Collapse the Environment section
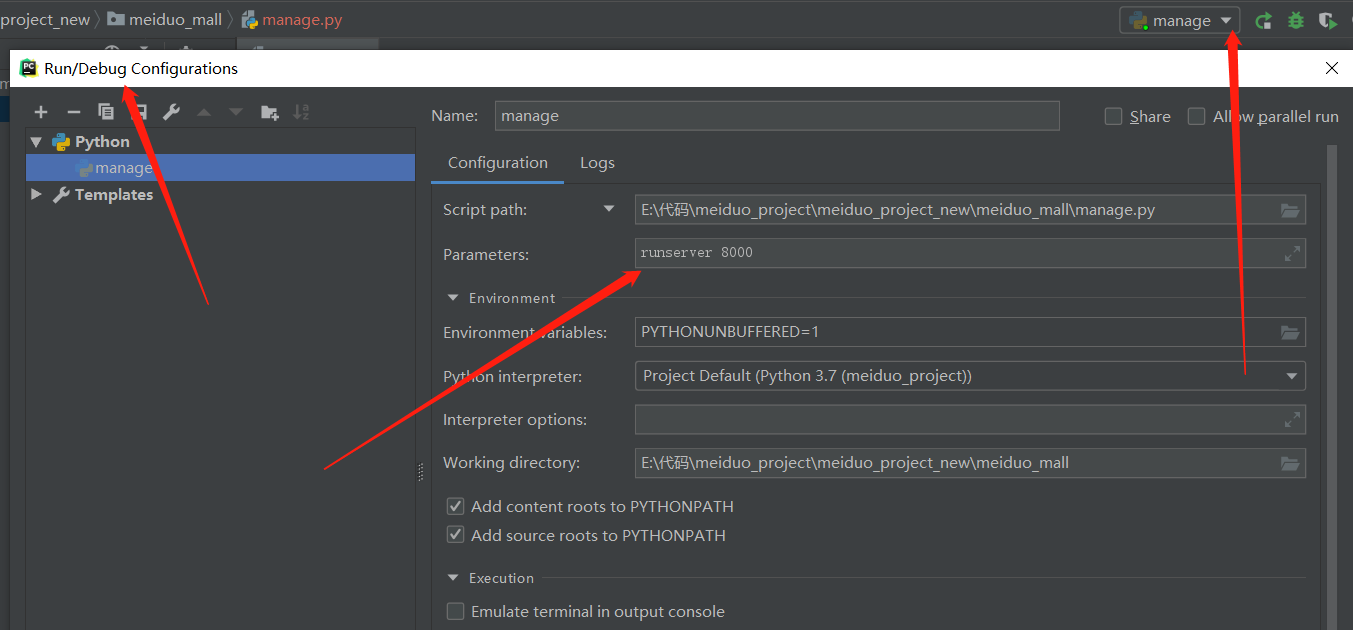 (453, 298)
